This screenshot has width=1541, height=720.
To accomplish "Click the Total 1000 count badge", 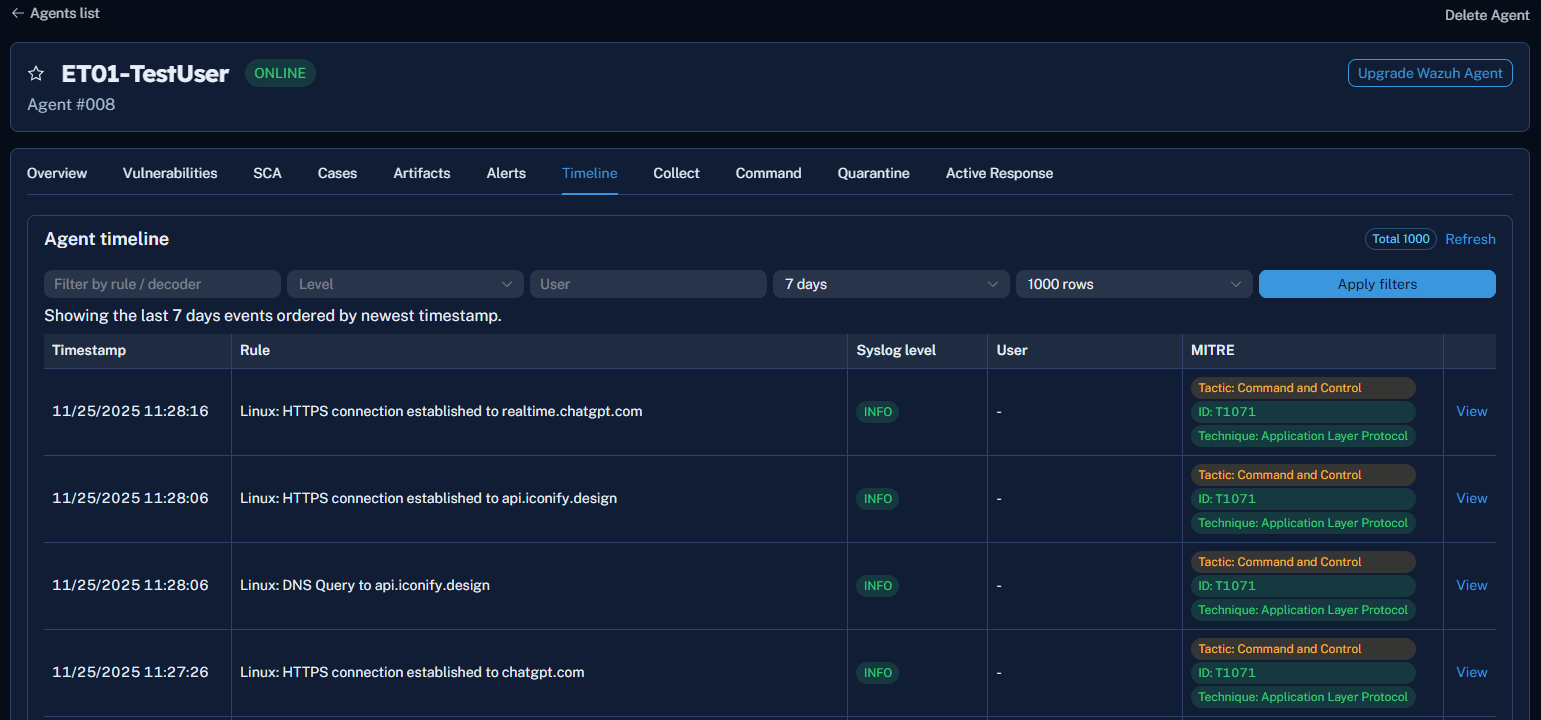I will (x=1400, y=239).
